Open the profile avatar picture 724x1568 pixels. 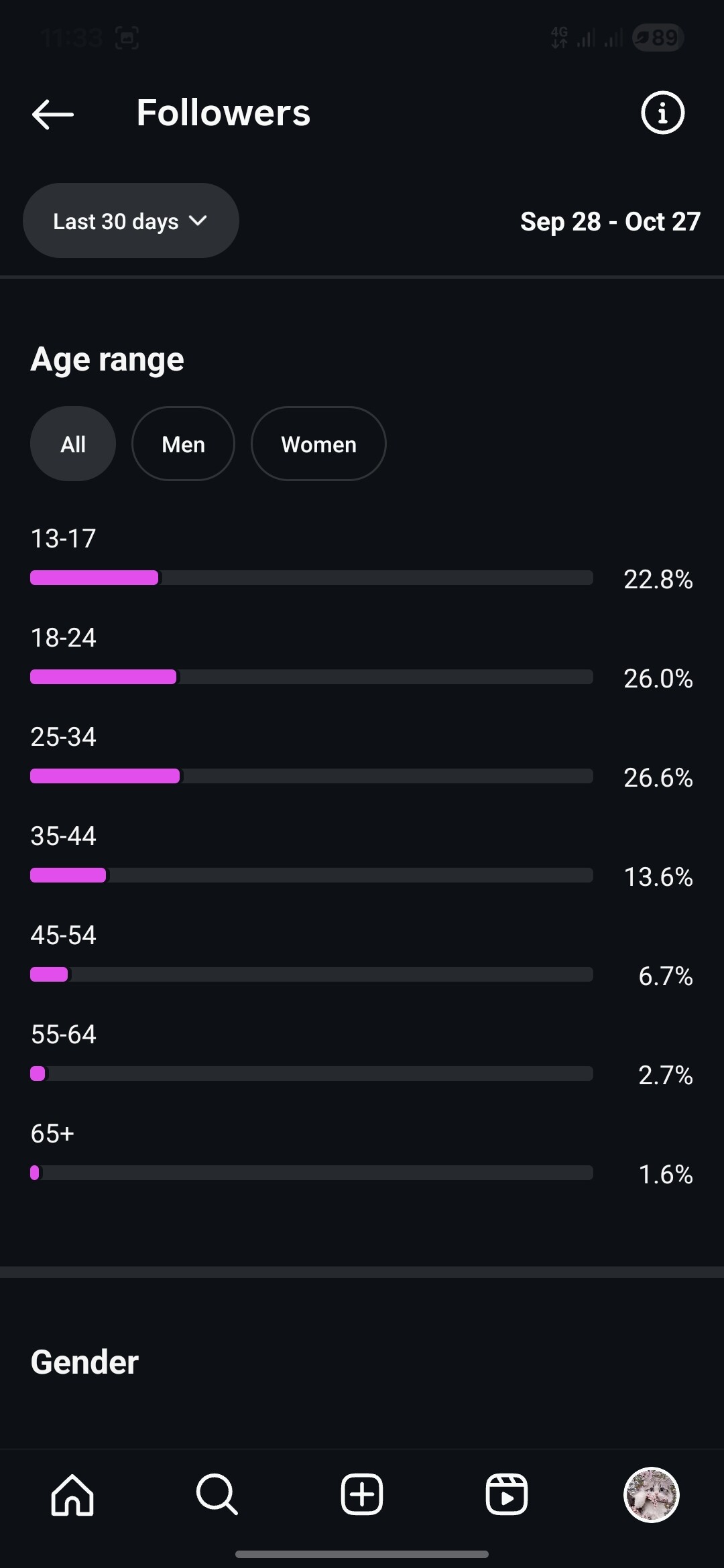(x=652, y=1494)
